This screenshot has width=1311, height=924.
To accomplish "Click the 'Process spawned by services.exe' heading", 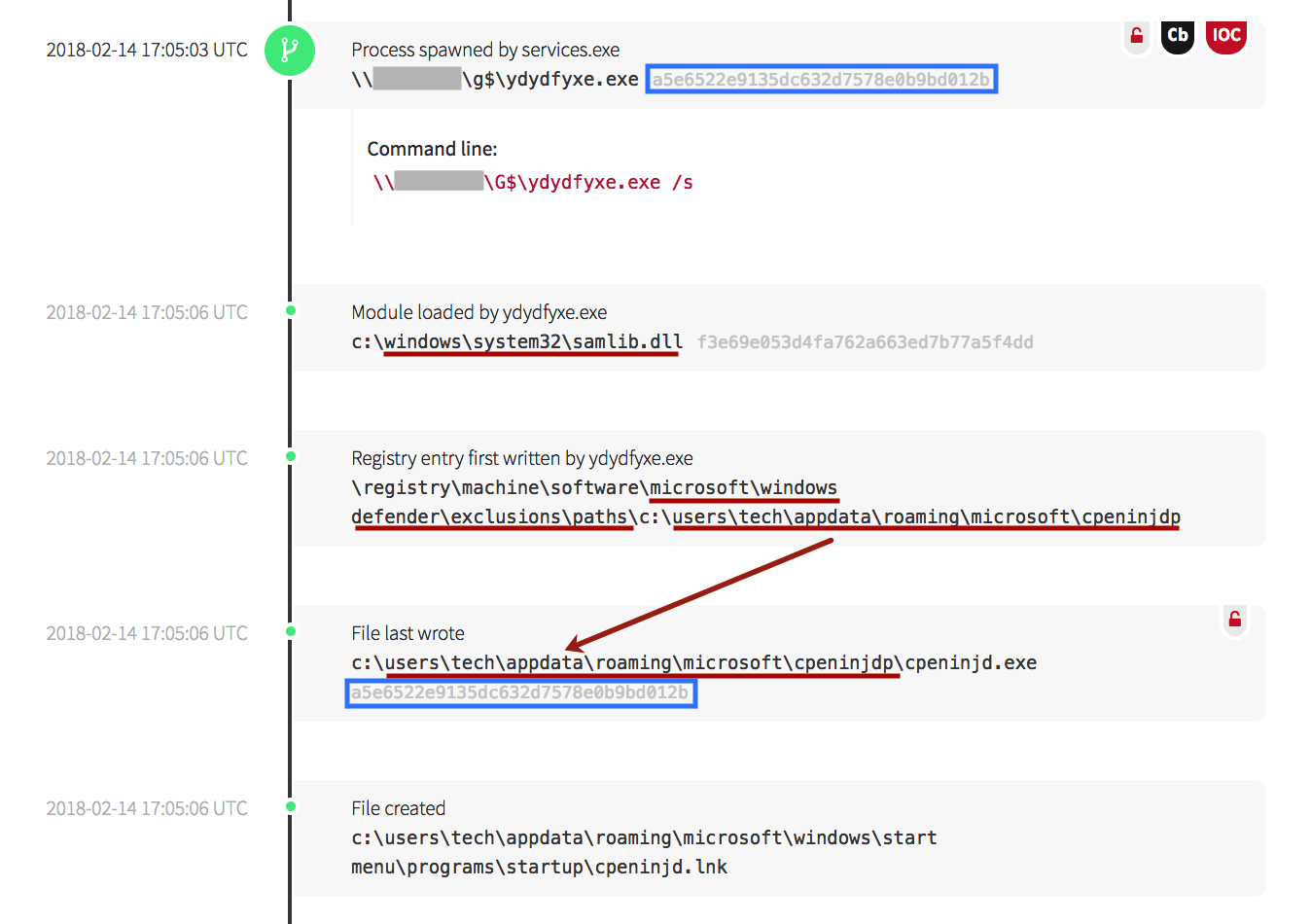I will tap(485, 50).
